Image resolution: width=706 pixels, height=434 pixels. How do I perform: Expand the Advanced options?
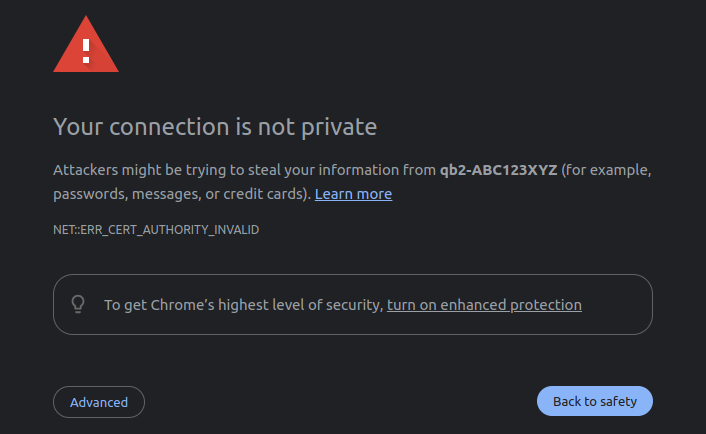98,402
